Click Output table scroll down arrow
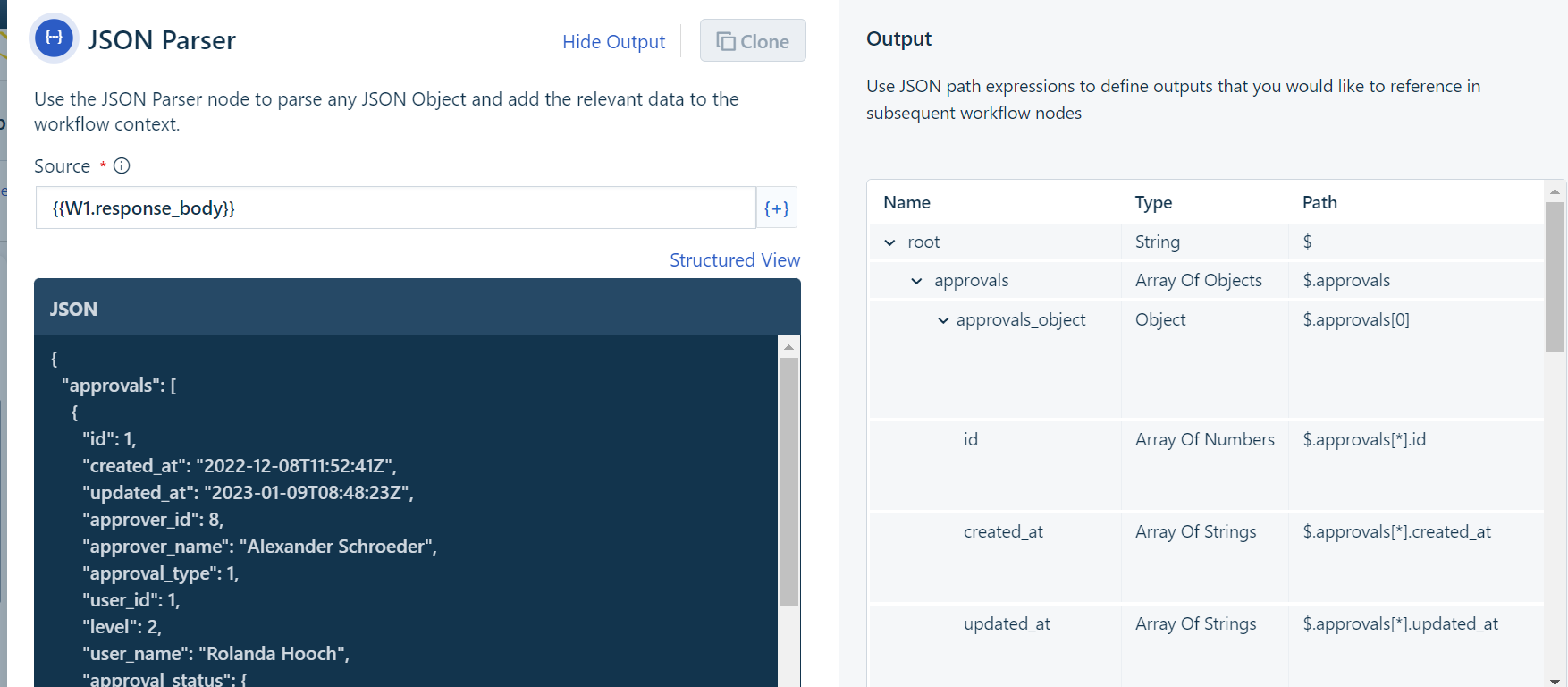This screenshot has height=687, width=1568. click(x=1555, y=681)
